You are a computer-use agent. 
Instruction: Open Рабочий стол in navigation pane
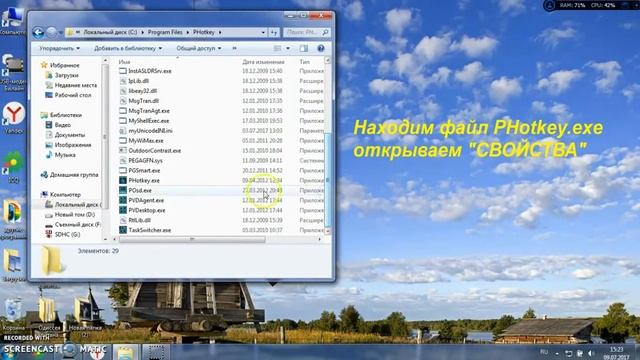coord(69,95)
